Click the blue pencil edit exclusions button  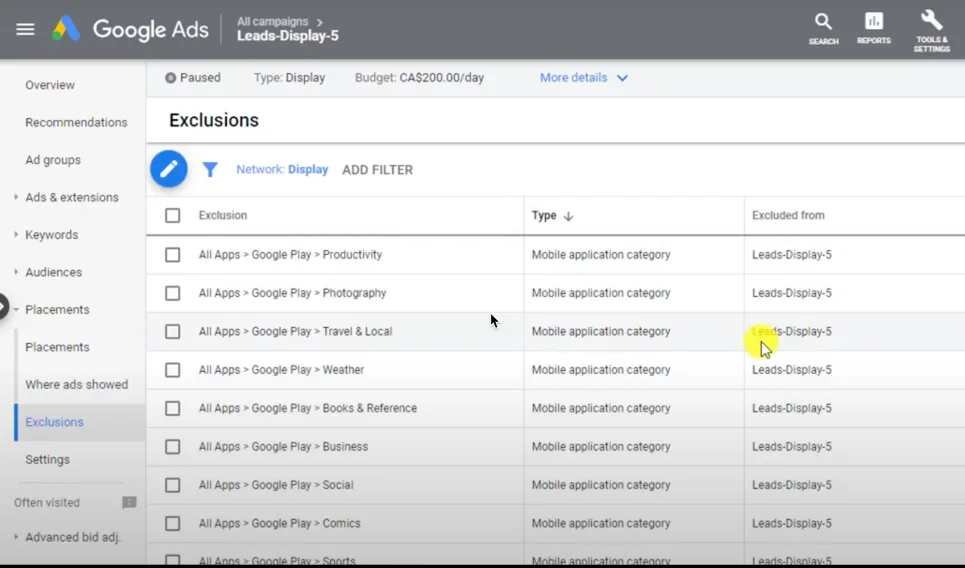169,169
